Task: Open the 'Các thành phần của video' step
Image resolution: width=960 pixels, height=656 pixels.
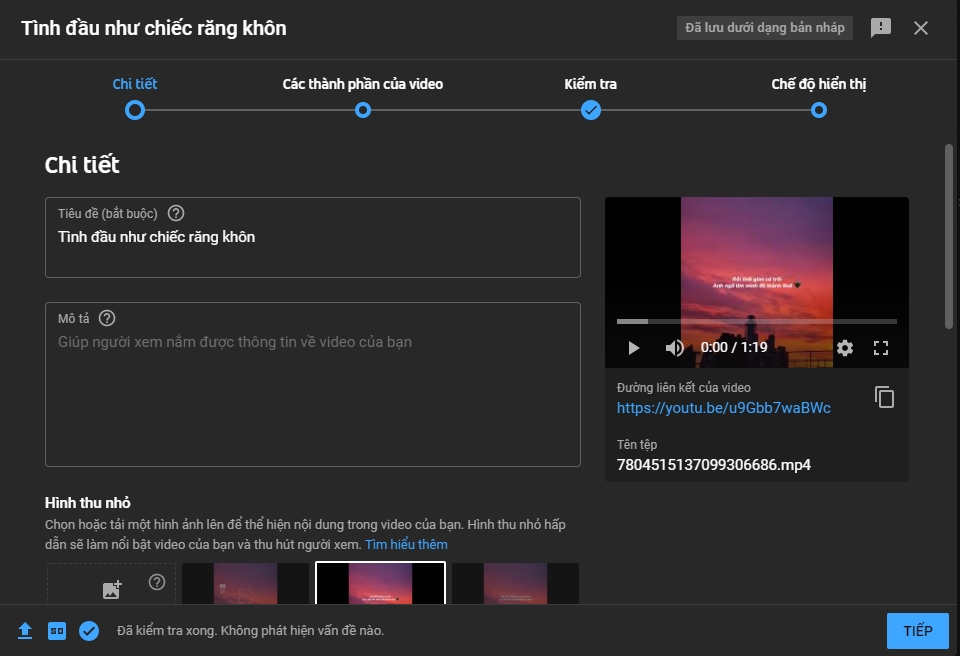Action: click(363, 110)
